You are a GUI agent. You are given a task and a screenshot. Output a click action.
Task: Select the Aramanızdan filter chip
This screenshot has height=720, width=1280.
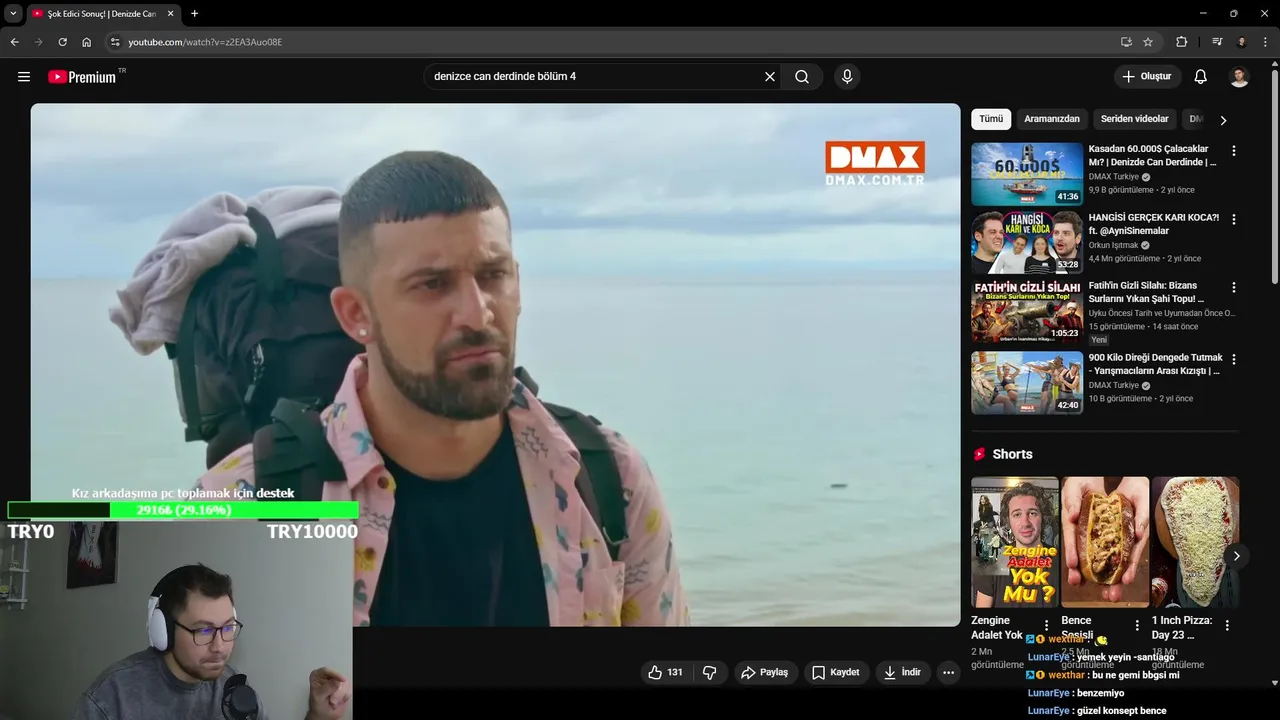[1052, 119]
